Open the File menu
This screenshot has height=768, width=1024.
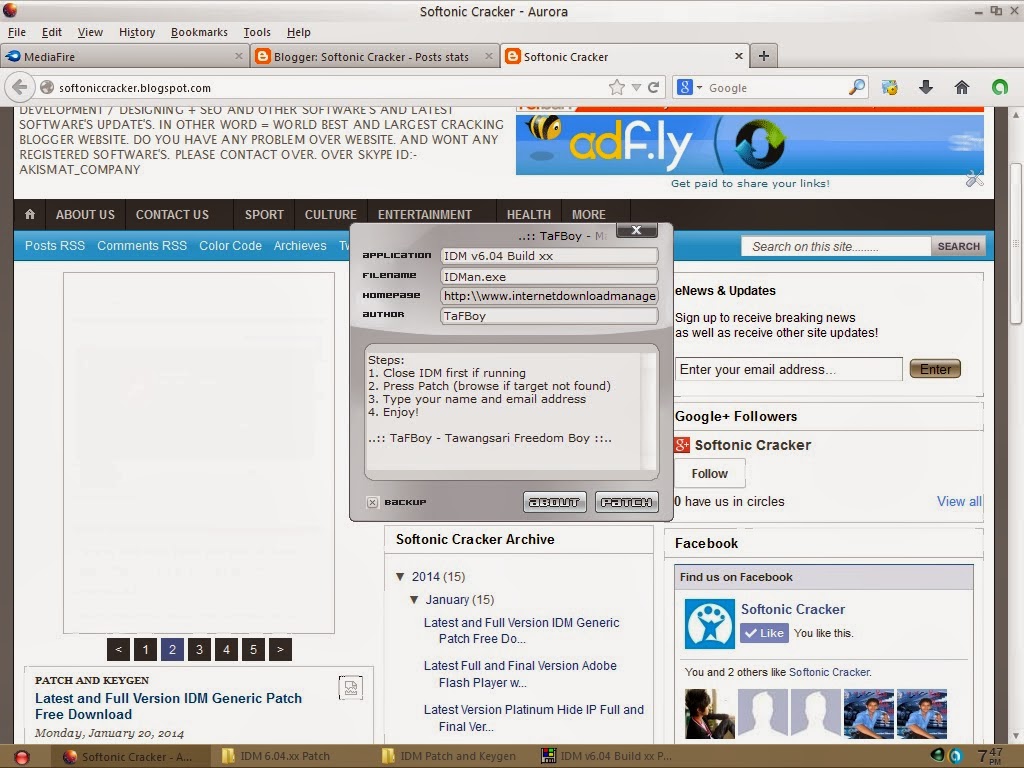(x=17, y=32)
